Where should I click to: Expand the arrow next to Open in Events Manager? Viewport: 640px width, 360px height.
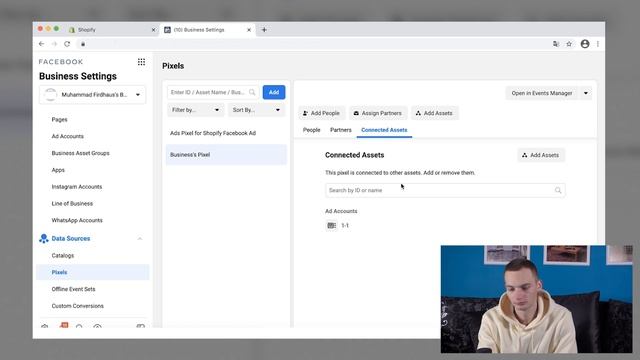tap(586, 93)
